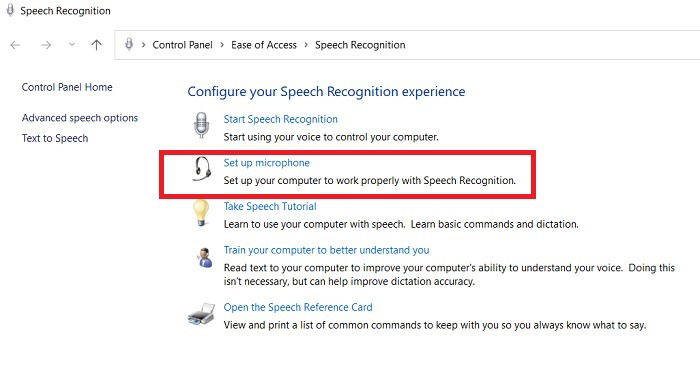Click the microphone icon beside Start Speech Recognition
Image resolution: width=700 pixels, height=381 pixels.
[x=201, y=125]
